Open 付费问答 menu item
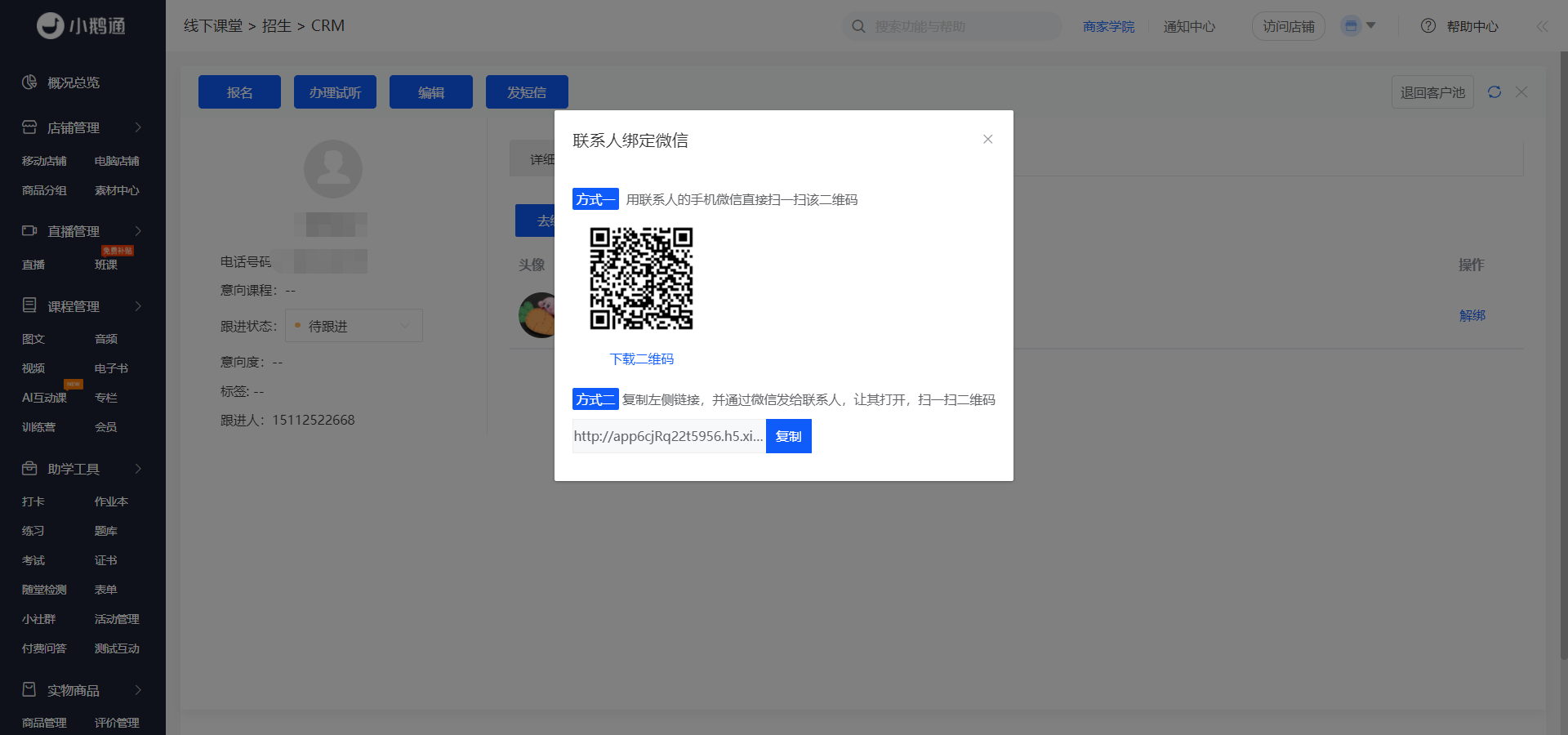 [x=44, y=648]
